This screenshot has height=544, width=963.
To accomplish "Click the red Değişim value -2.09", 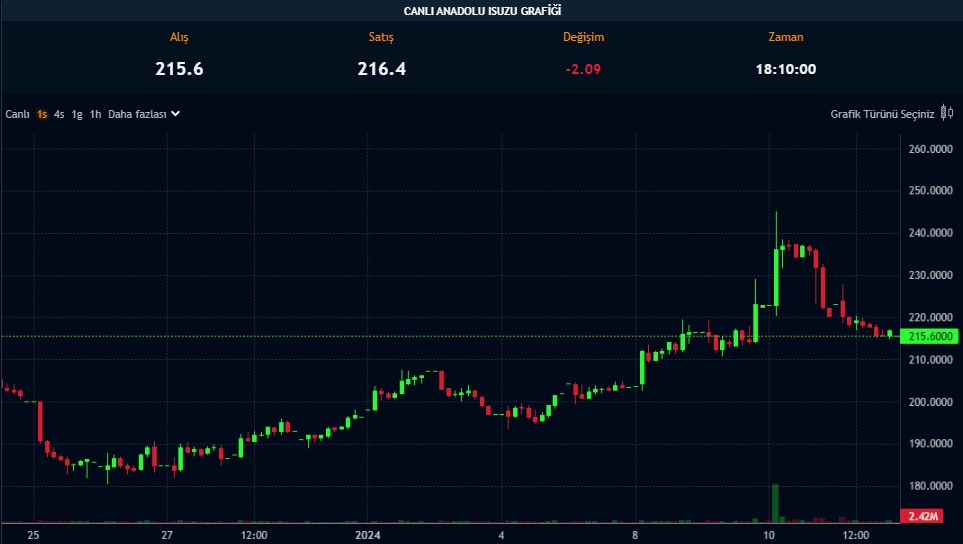I will (583, 69).
